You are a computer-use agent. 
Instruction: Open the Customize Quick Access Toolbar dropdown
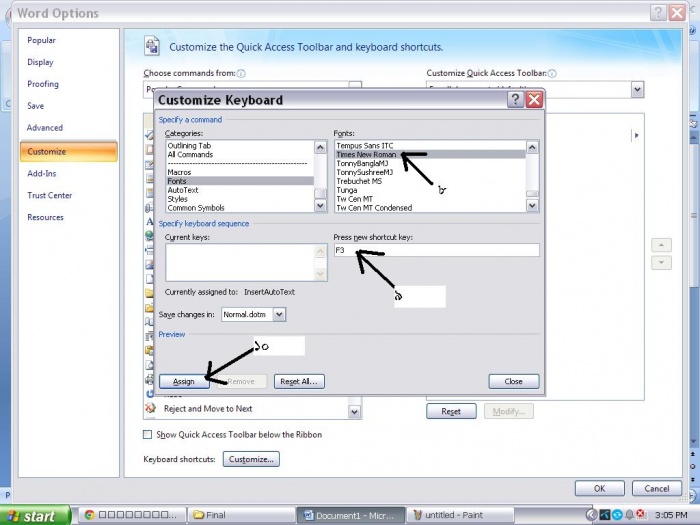click(638, 90)
